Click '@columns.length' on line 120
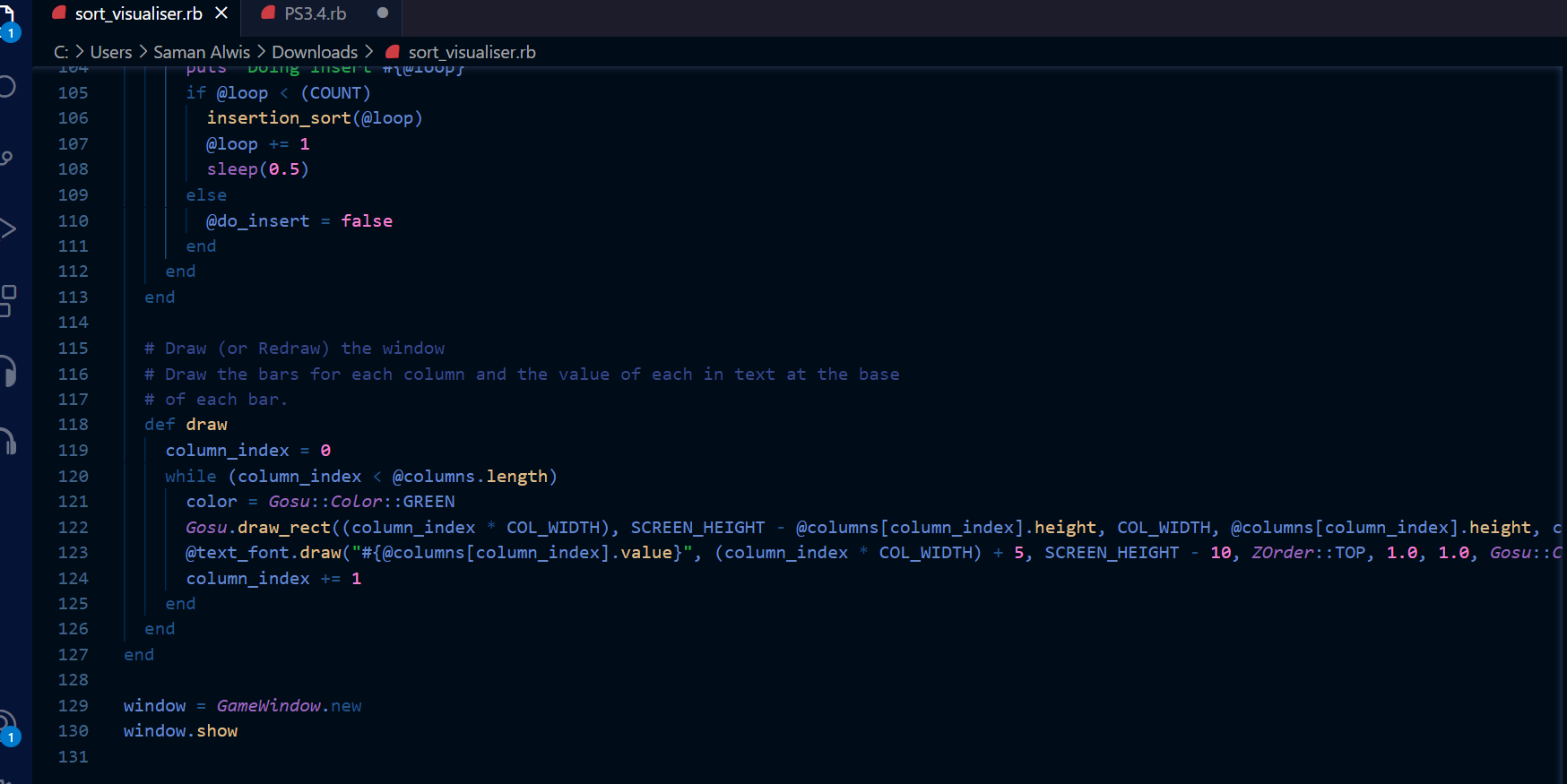Screen dimensions: 1567x784 470,477
